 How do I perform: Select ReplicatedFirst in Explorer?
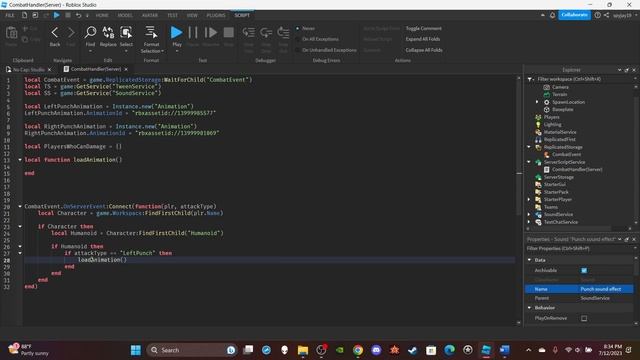tap(559, 140)
